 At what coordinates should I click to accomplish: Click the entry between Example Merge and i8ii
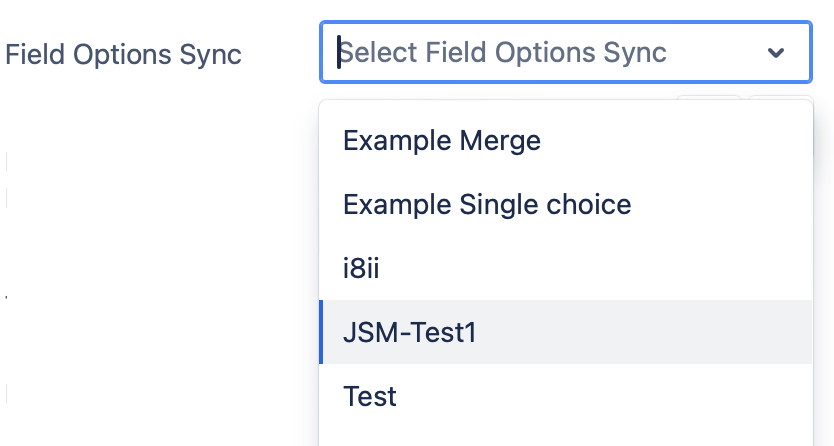pos(487,205)
